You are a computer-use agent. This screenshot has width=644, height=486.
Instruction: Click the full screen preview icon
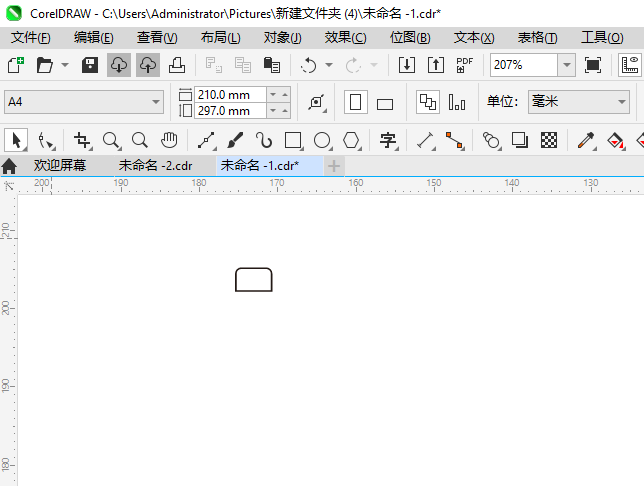(593, 65)
